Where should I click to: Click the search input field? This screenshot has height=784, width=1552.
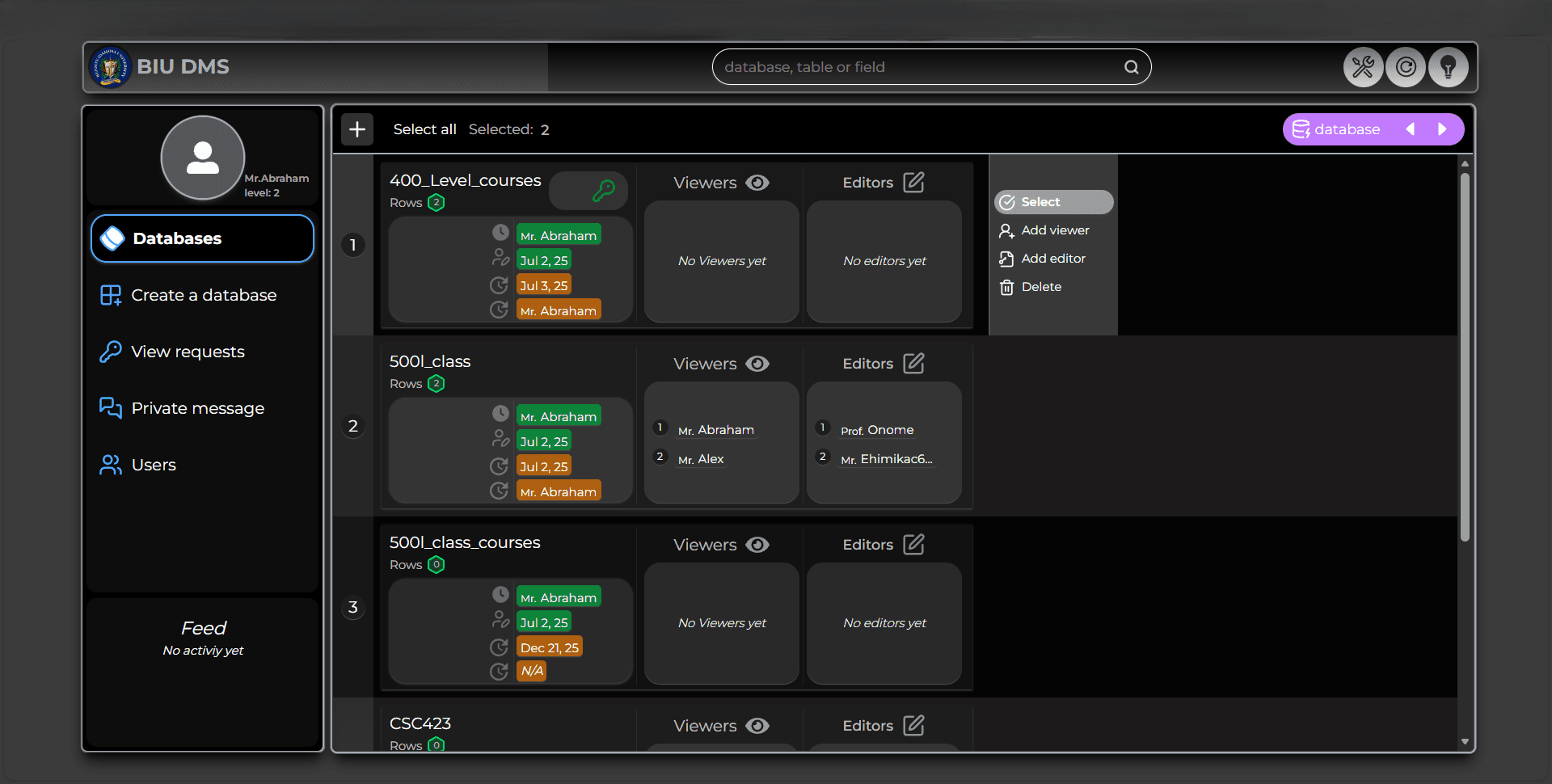(x=889, y=66)
